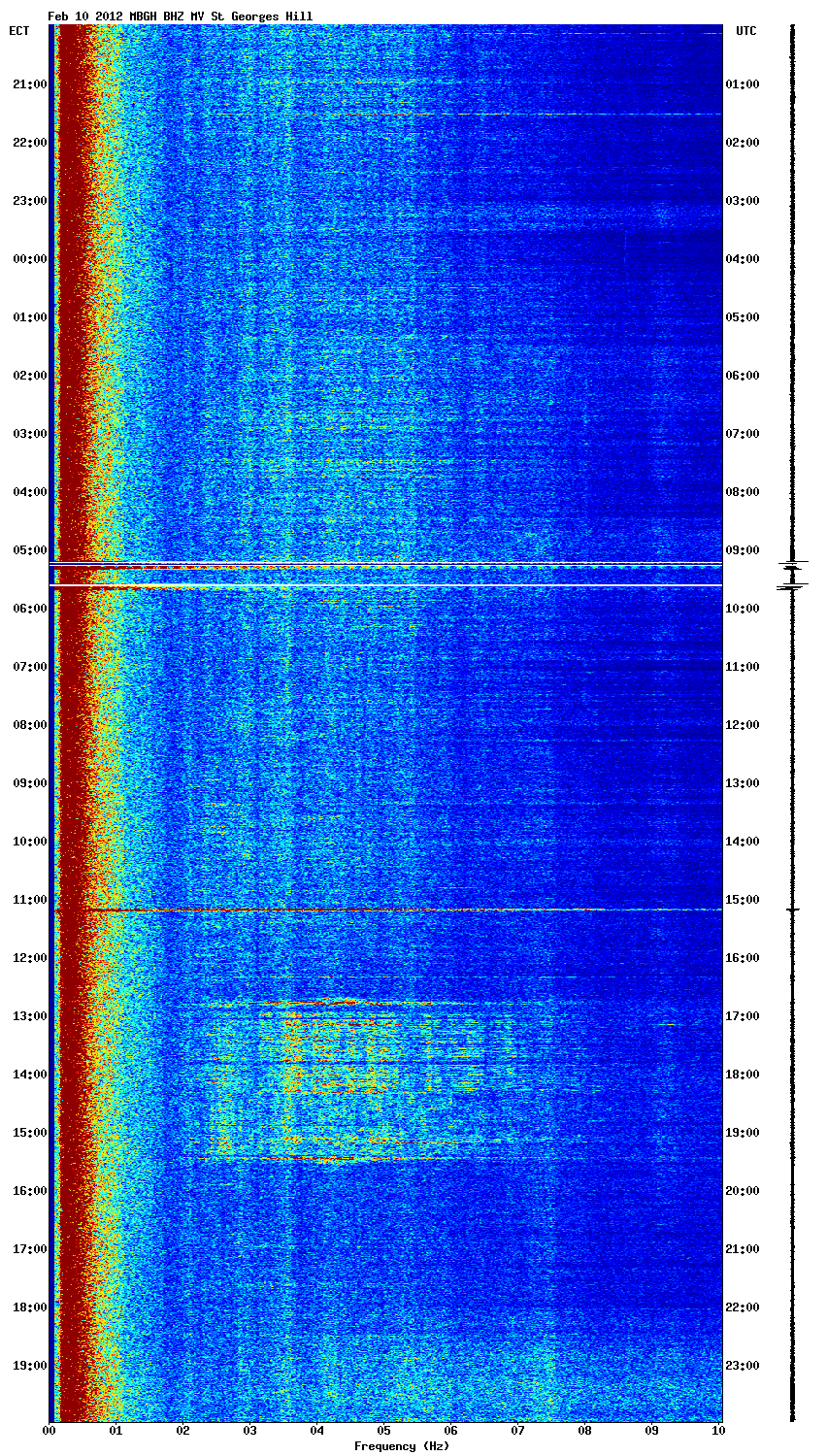Select the 02:00 label on the UTC axis
827x1456 pixels.
tap(743, 143)
